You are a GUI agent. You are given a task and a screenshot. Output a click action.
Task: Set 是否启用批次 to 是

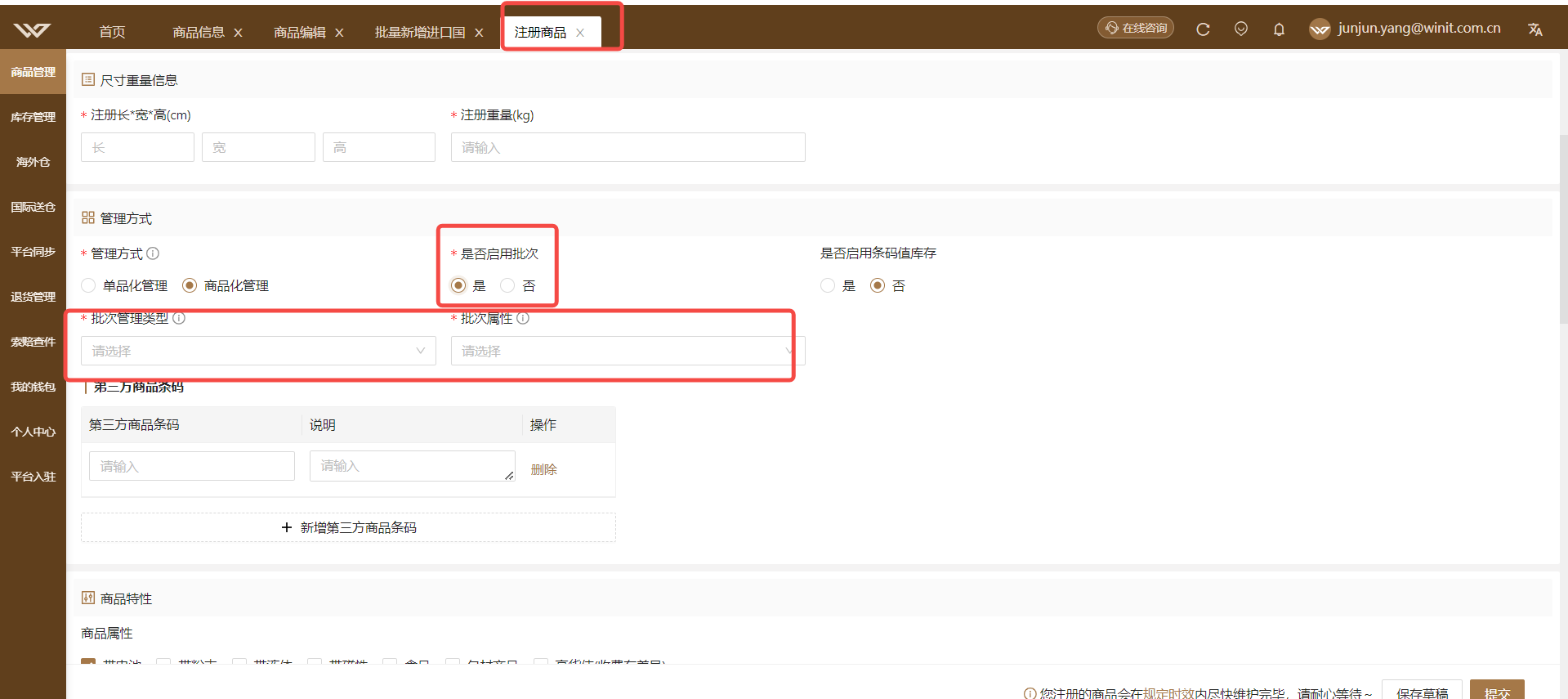[x=458, y=285]
